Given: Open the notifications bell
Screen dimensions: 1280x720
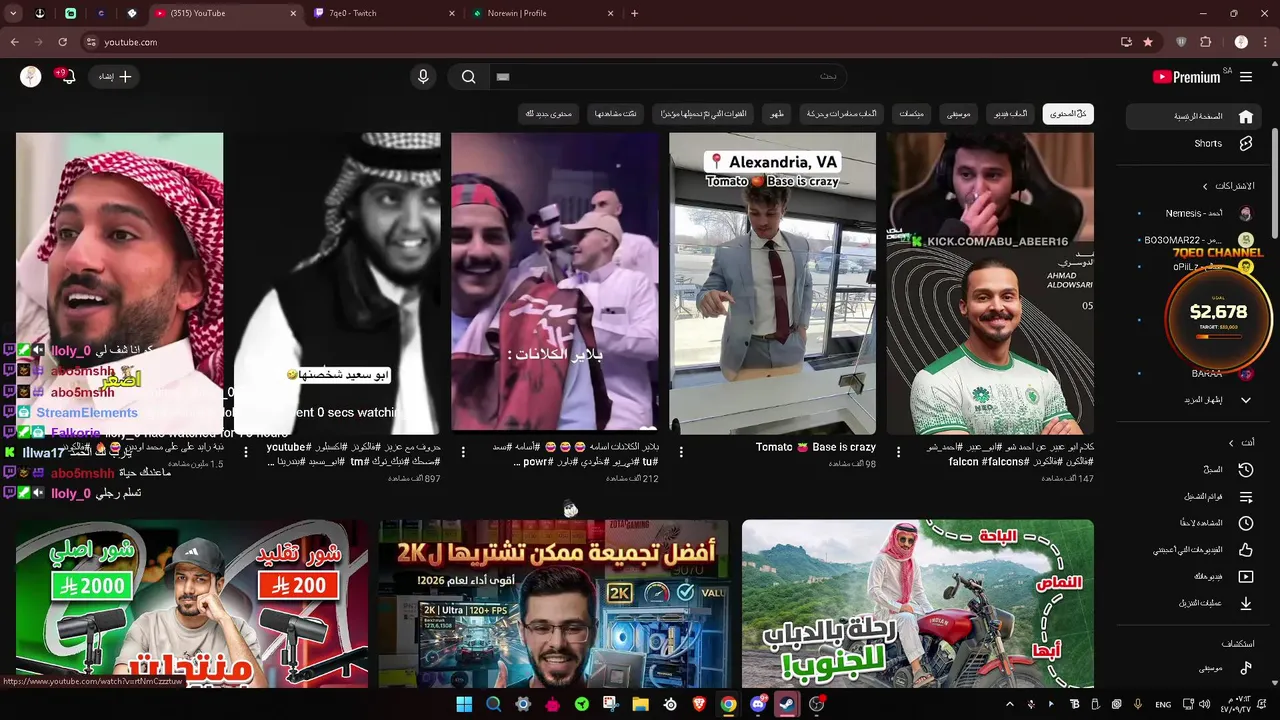Looking at the screenshot, I should pos(68,77).
